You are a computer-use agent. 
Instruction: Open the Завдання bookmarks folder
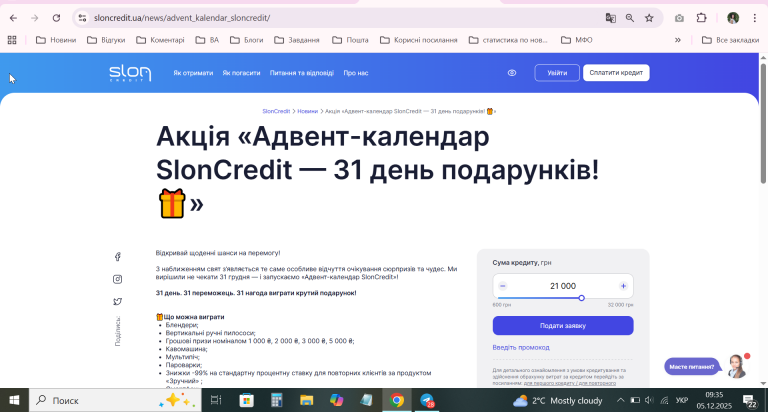(x=297, y=40)
